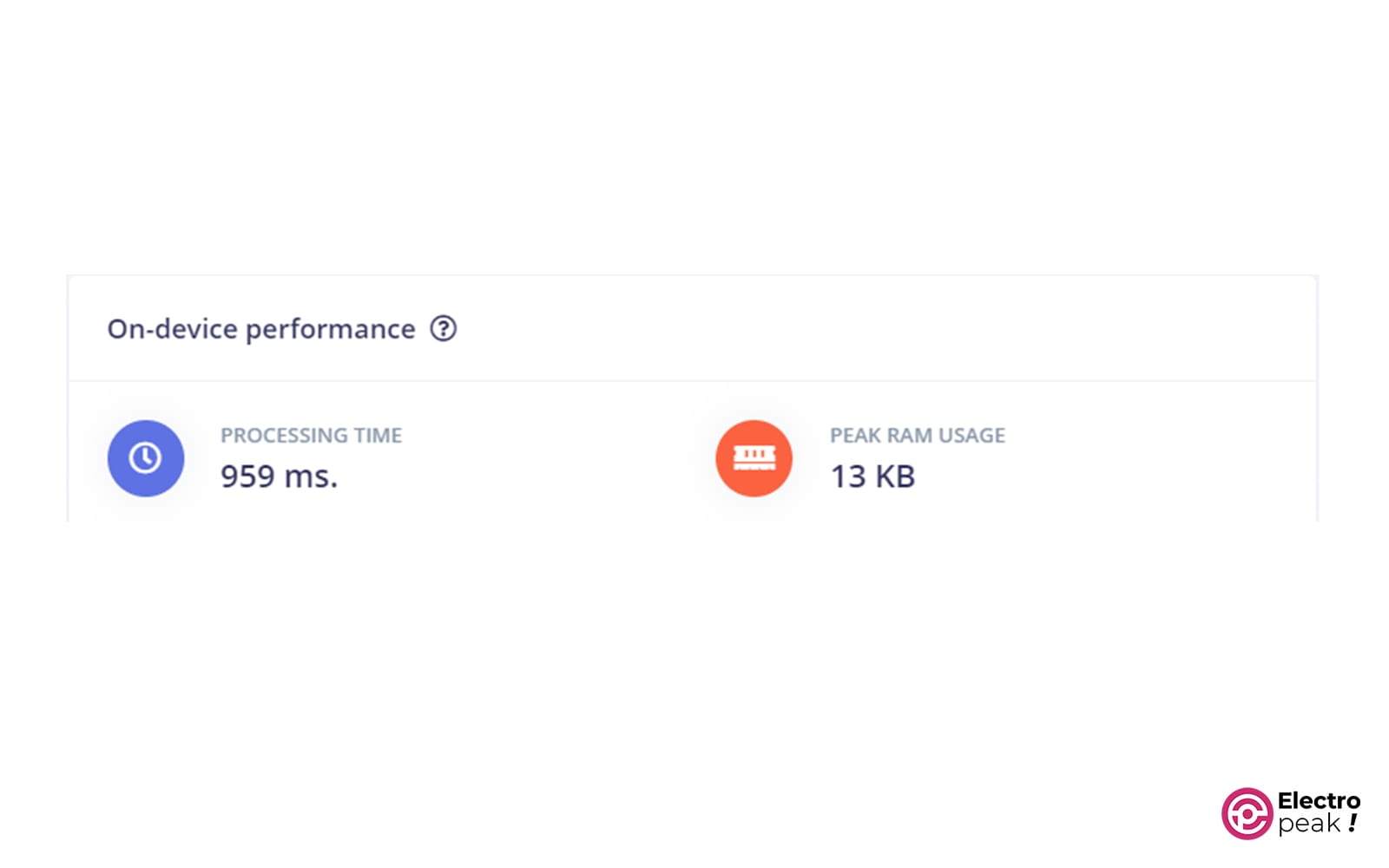Click the exclamation mark in Electropeak logo
1389x868 pixels.
pyautogui.click(x=1353, y=822)
